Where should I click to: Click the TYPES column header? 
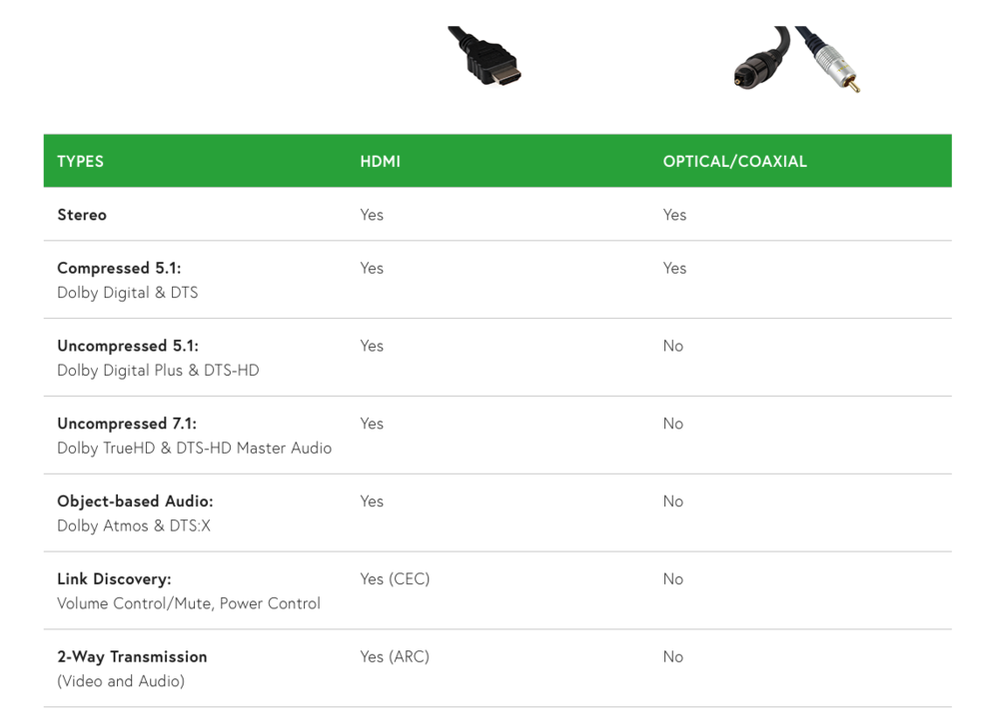[x=80, y=161]
